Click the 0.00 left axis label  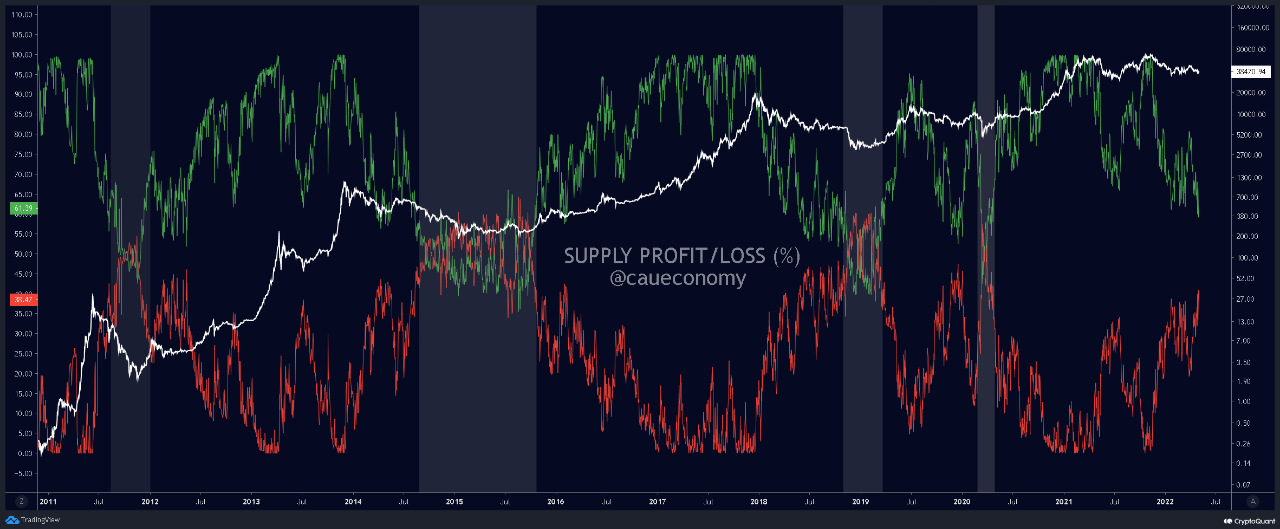click(x=23, y=452)
